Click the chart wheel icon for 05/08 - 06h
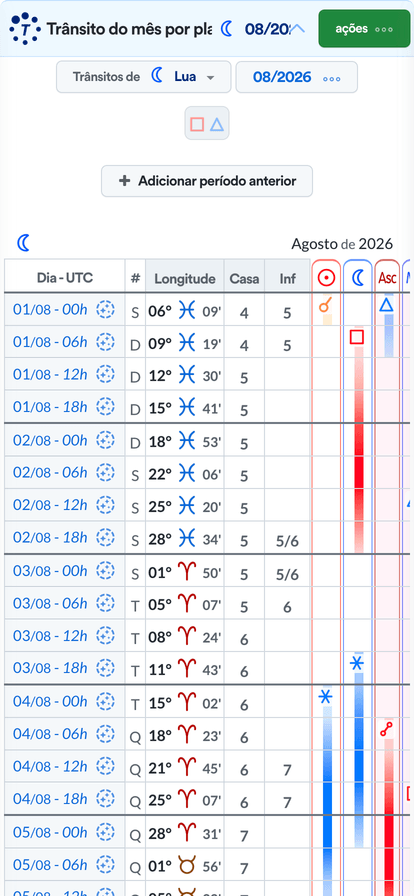 [105, 865]
